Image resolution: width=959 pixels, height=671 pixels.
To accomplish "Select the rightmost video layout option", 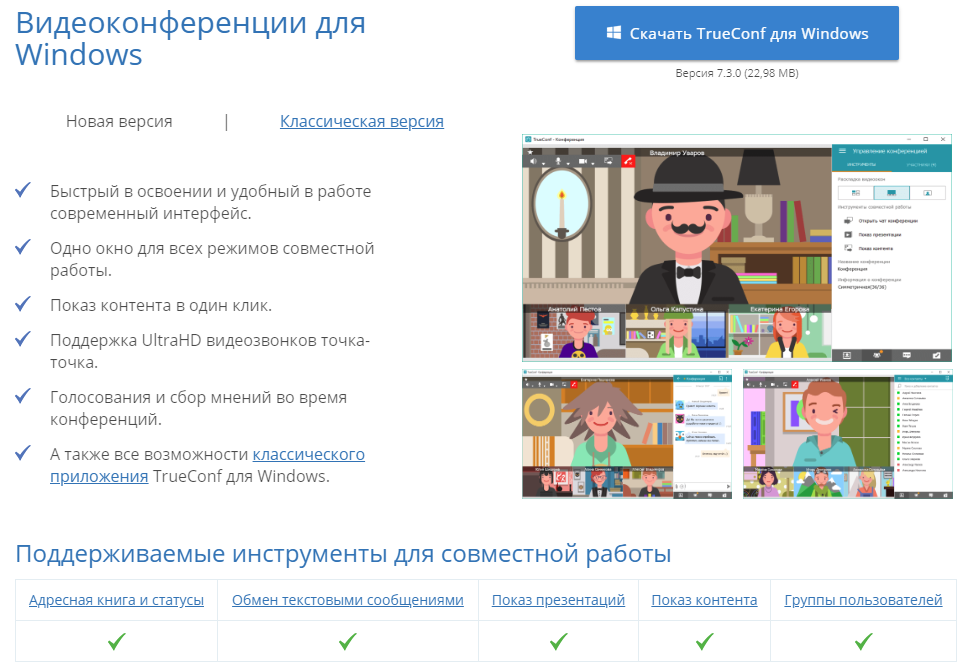I will point(927,192).
